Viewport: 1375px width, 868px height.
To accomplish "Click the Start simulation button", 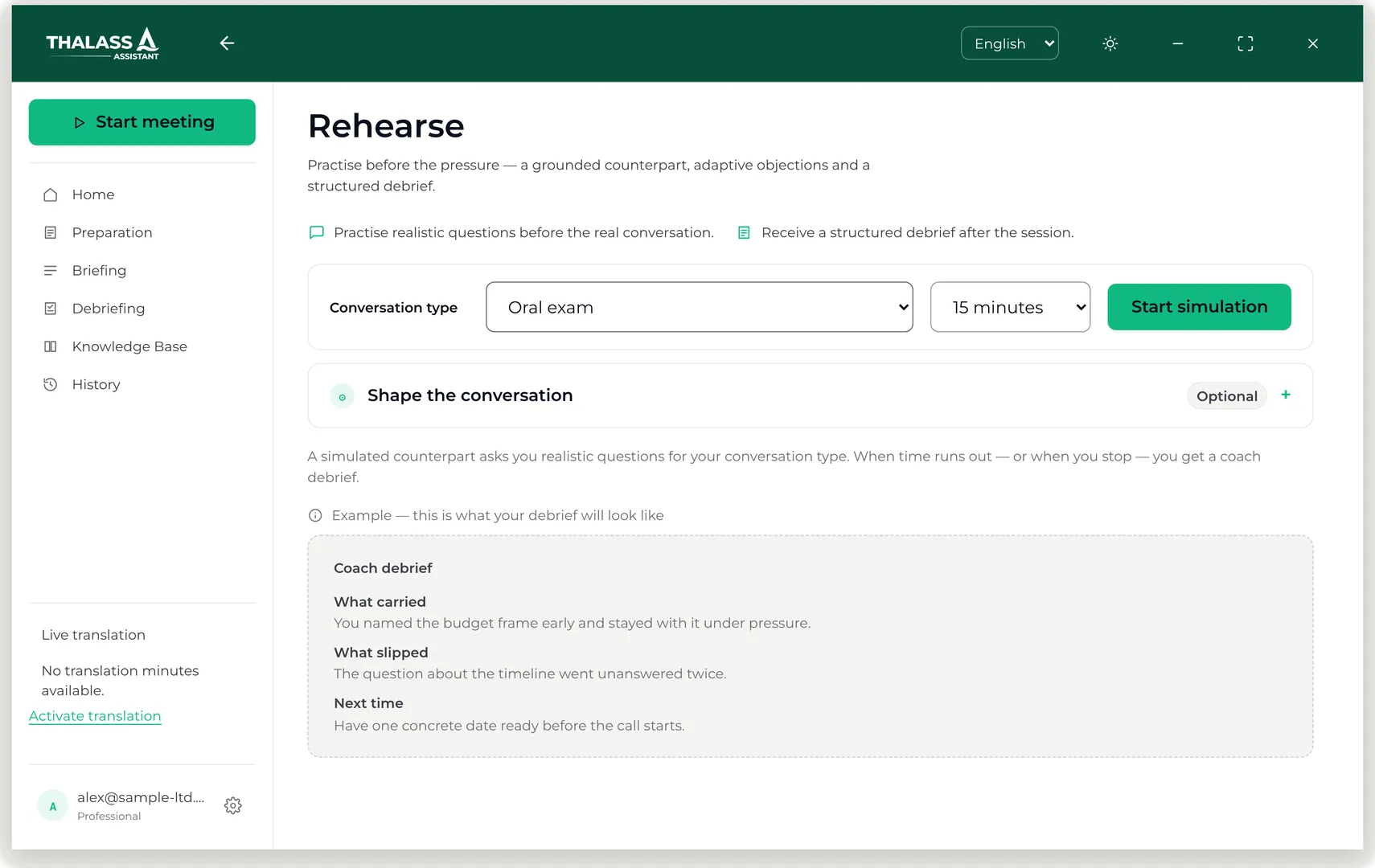I will coord(1199,307).
